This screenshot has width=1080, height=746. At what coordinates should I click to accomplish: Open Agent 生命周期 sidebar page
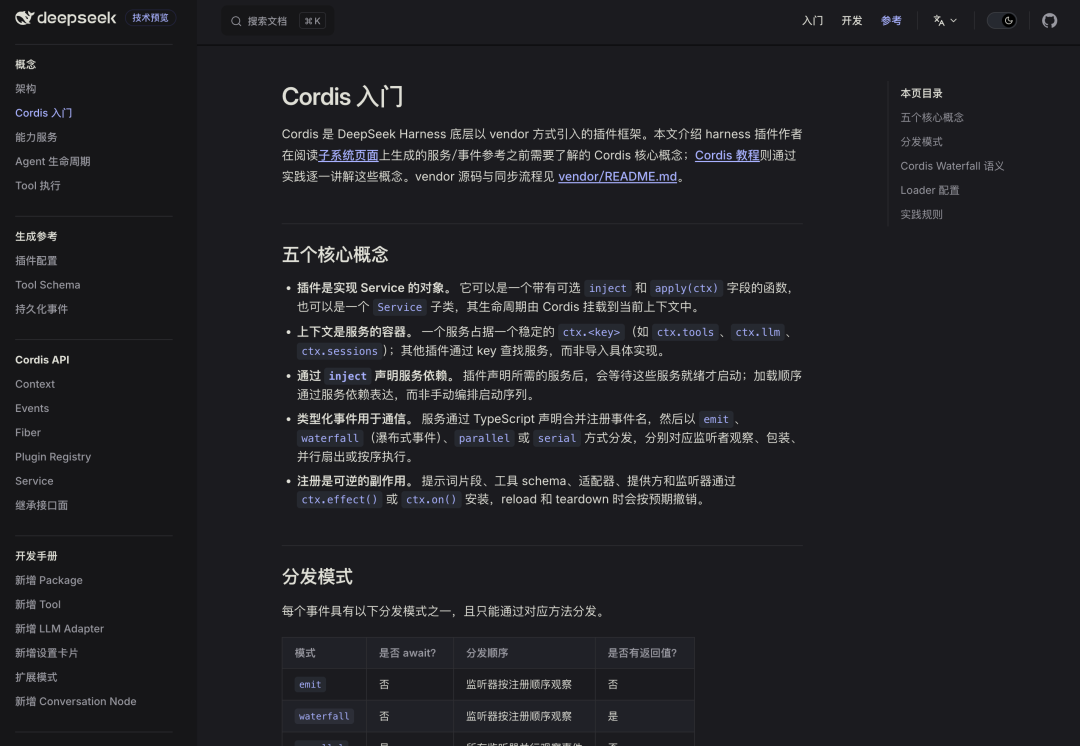click(x=52, y=161)
